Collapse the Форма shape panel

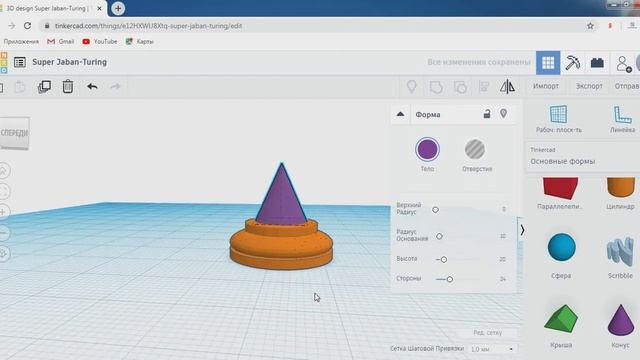pos(400,114)
